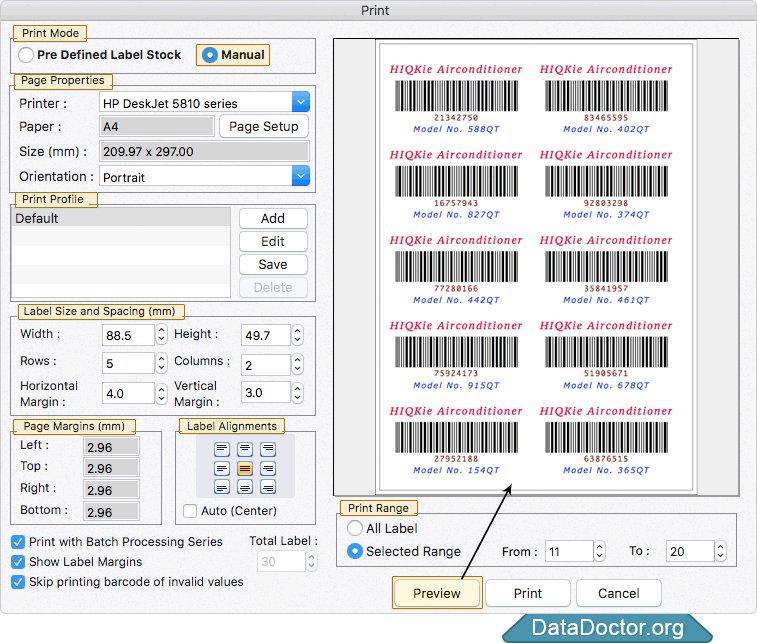Adjust the label Height stepper
The height and width of the screenshot is (643, 757).
298,334
